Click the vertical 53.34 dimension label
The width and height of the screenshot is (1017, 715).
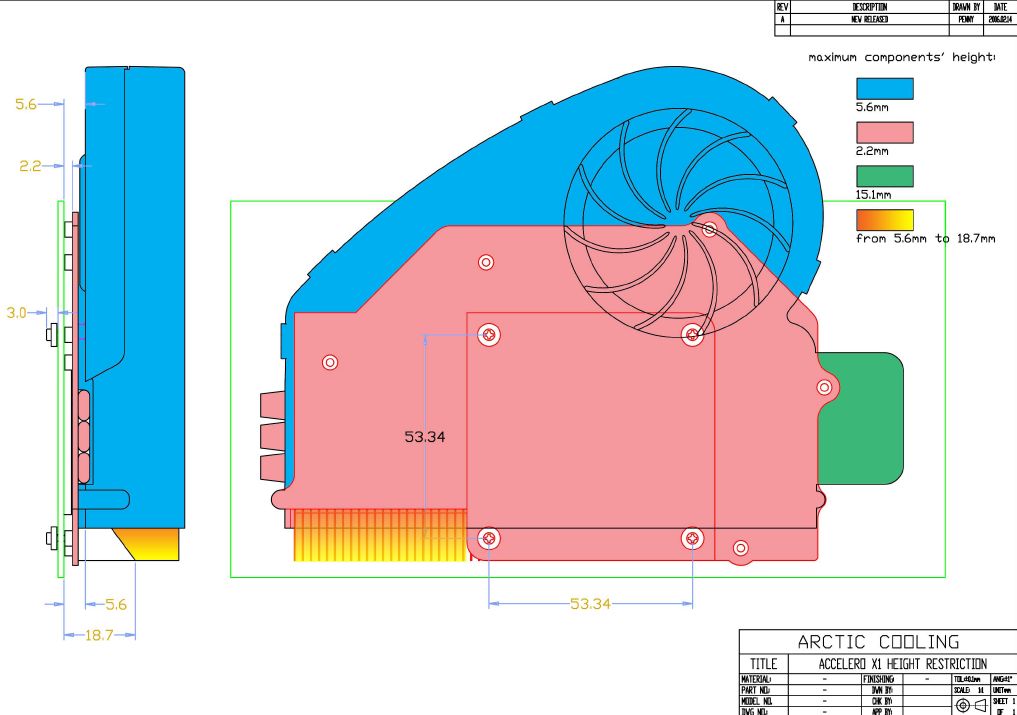pyautogui.click(x=425, y=437)
